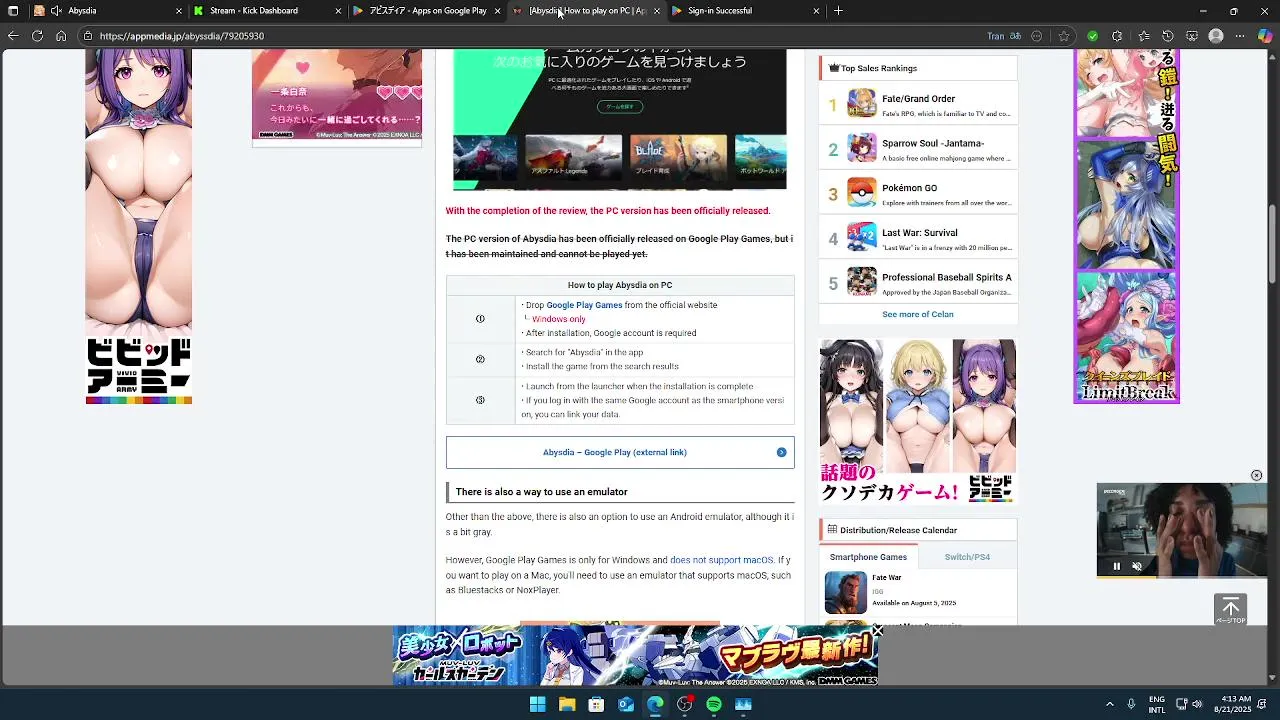The image size is (1280, 720).
Task: Open the browser home page icon
Action: pos(61,36)
